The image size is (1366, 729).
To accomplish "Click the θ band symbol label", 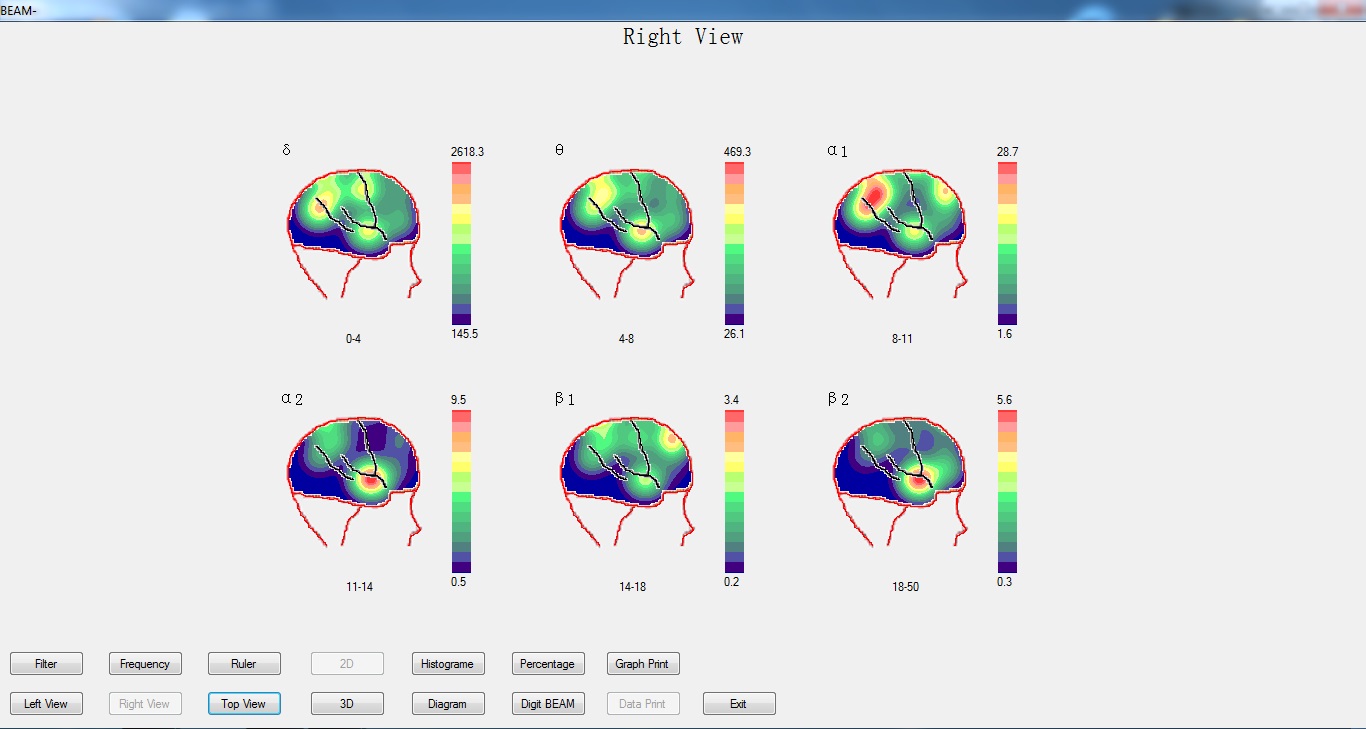I will [559, 150].
